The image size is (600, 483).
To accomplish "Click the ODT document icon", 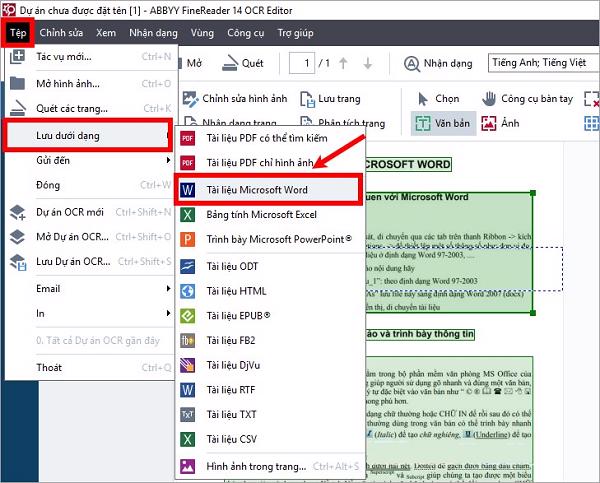I will point(188,267).
